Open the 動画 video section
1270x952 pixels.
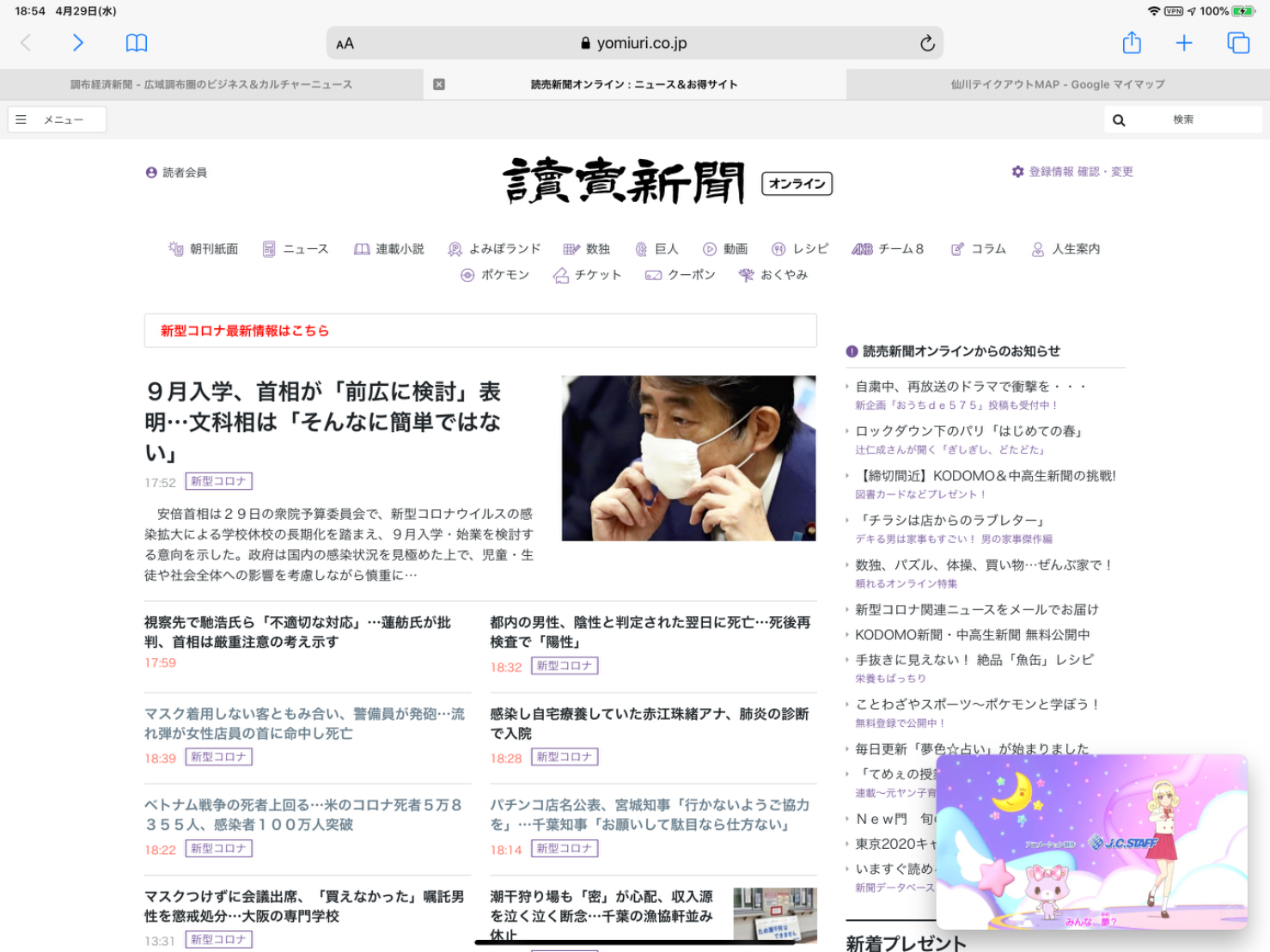click(x=725, y=249)
